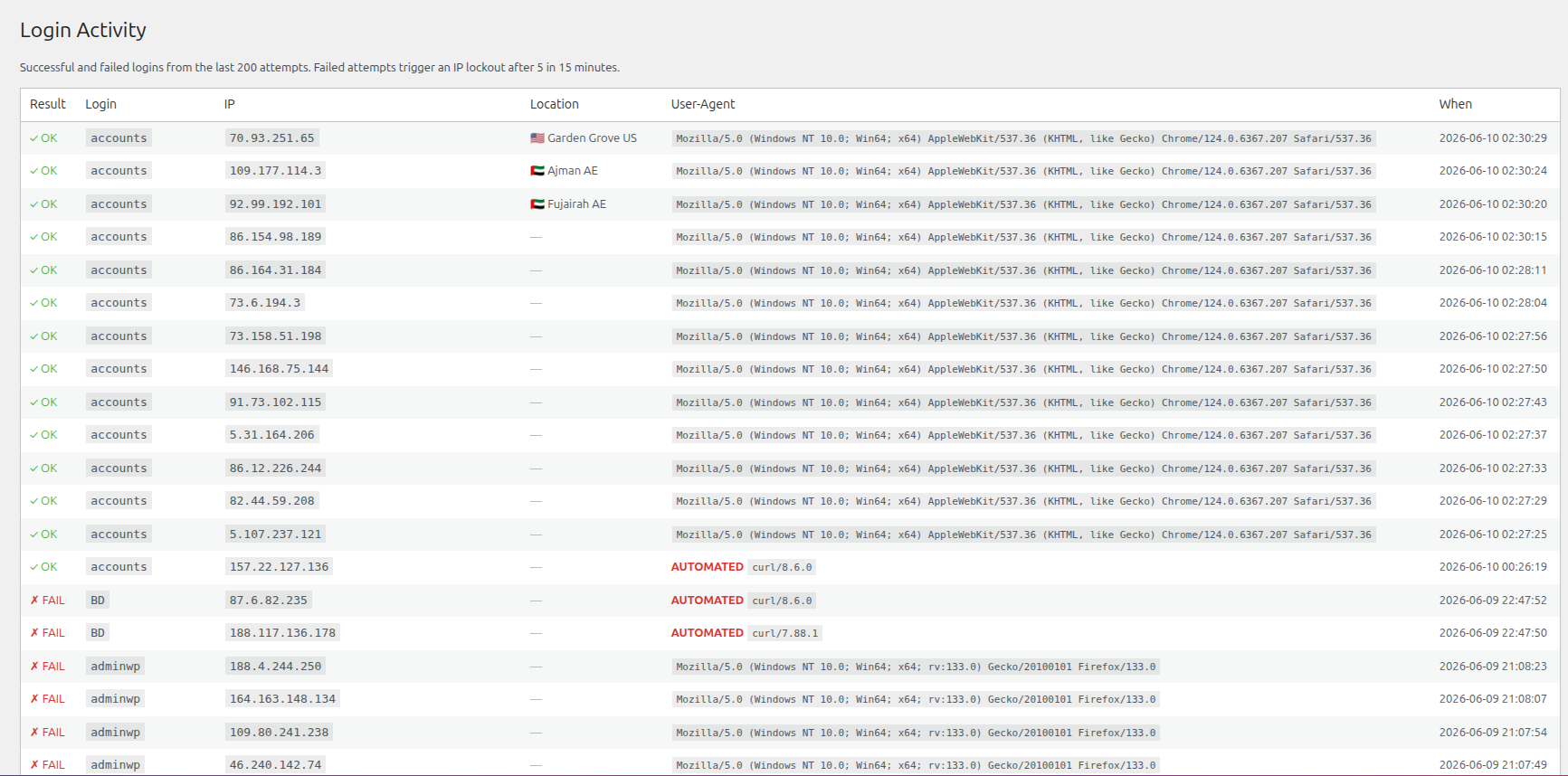Click the curl/7.88.1 user agent
This screenshot has width=1568, height=776.
click(785, 633)
